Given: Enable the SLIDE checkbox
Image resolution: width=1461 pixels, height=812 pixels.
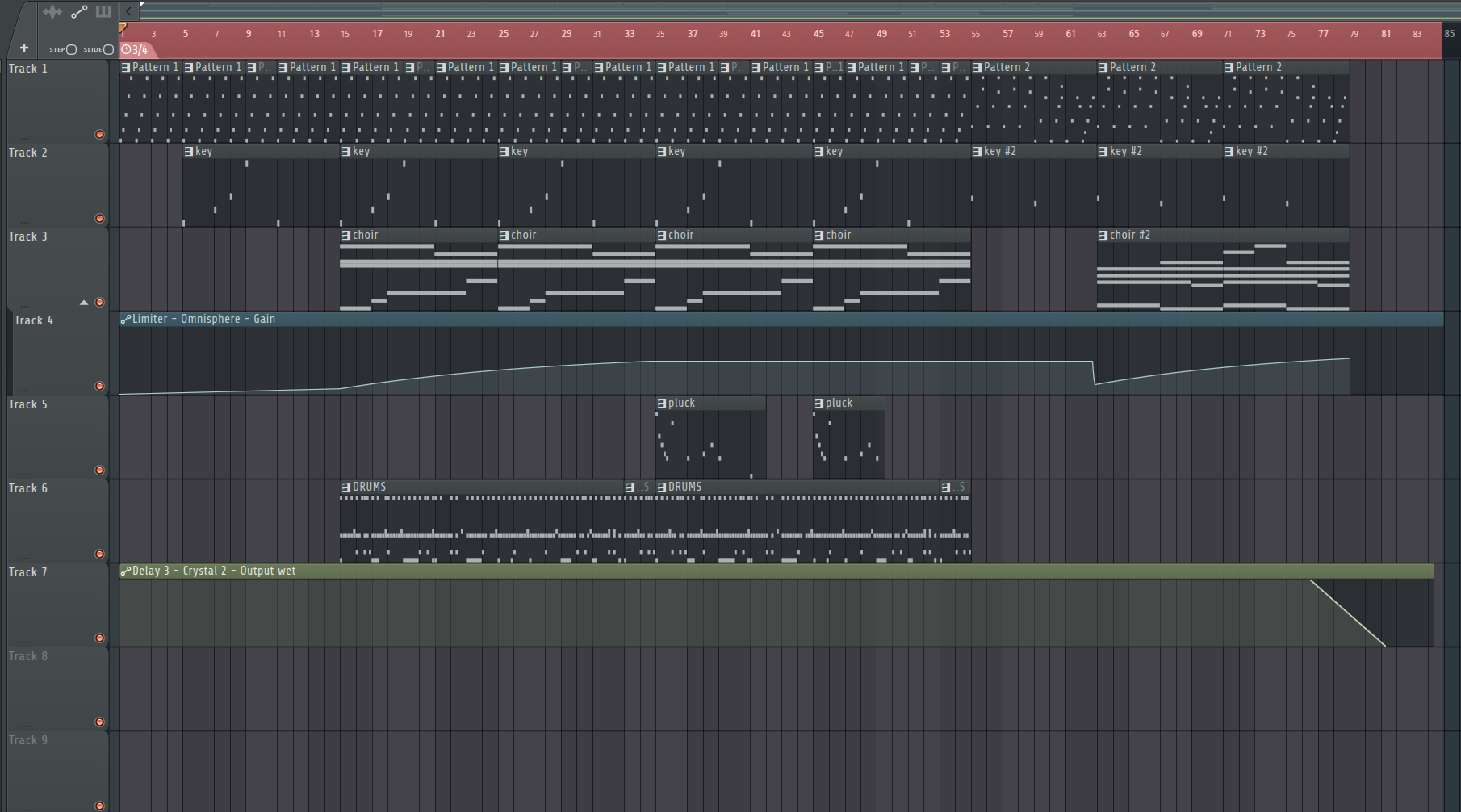Looking at the screenshot, I should click(x=108, y=49).
